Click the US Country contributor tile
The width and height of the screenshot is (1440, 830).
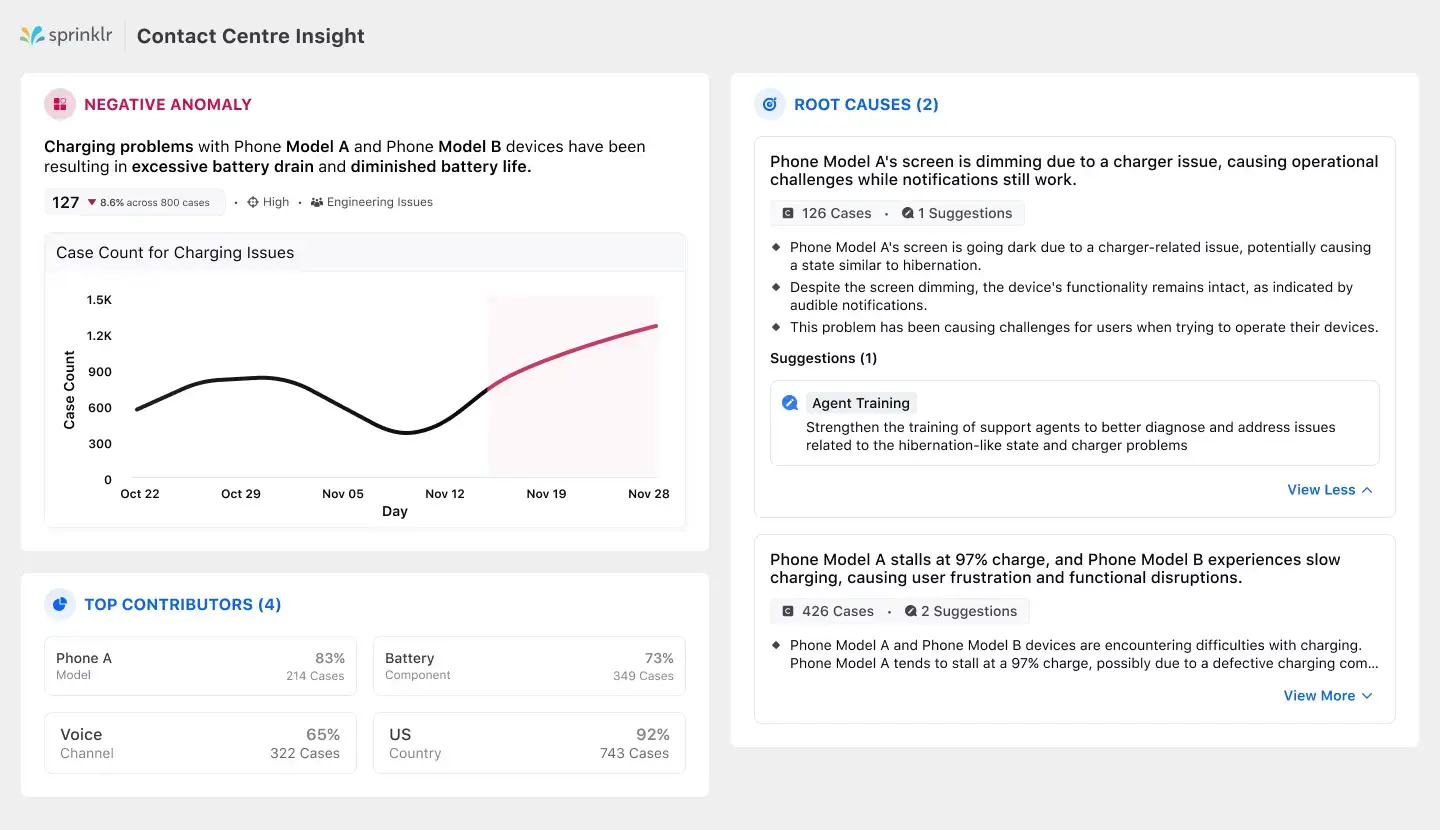click(529, 742)
